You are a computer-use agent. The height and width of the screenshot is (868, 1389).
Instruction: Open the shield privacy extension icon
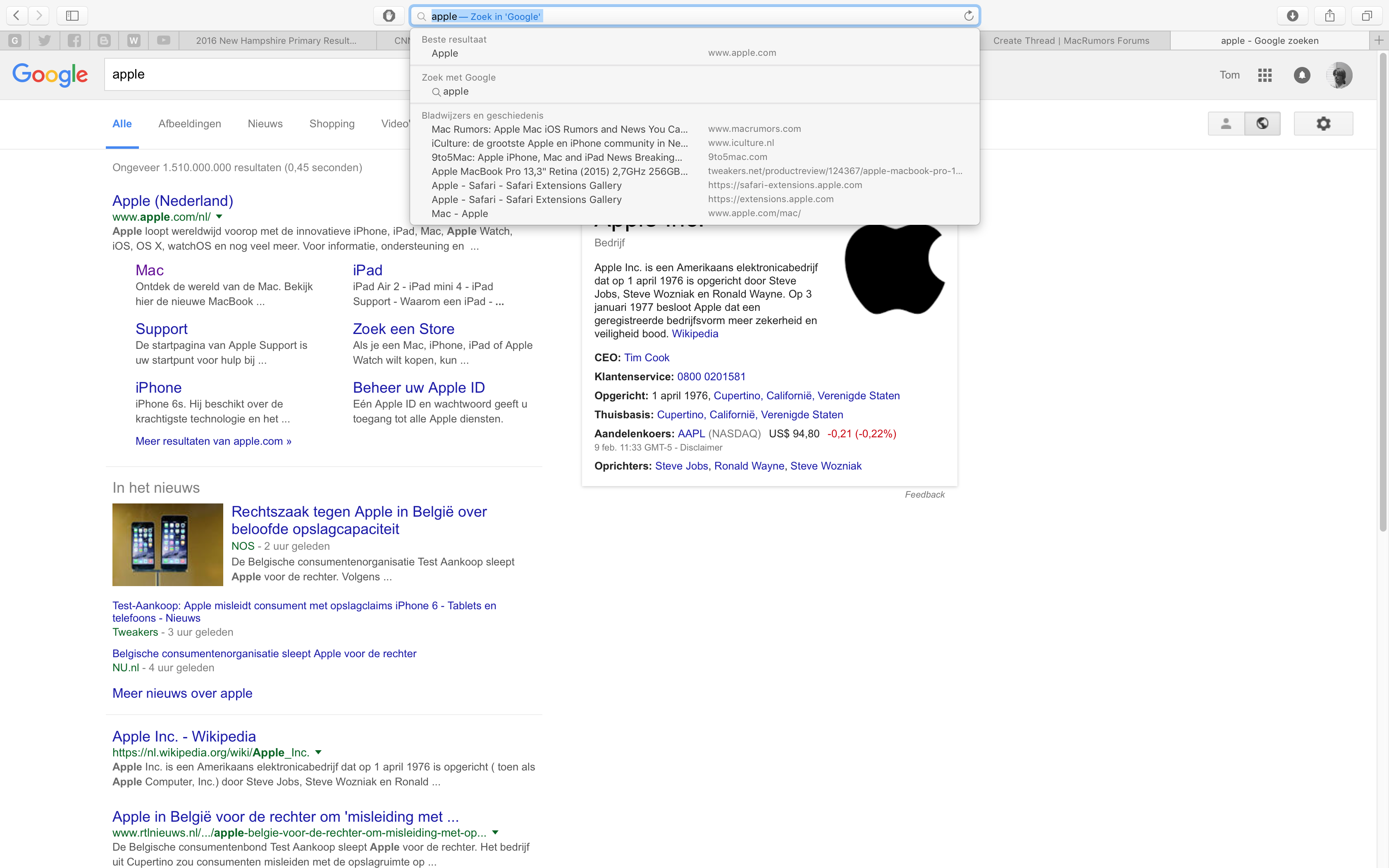(389, 16)
